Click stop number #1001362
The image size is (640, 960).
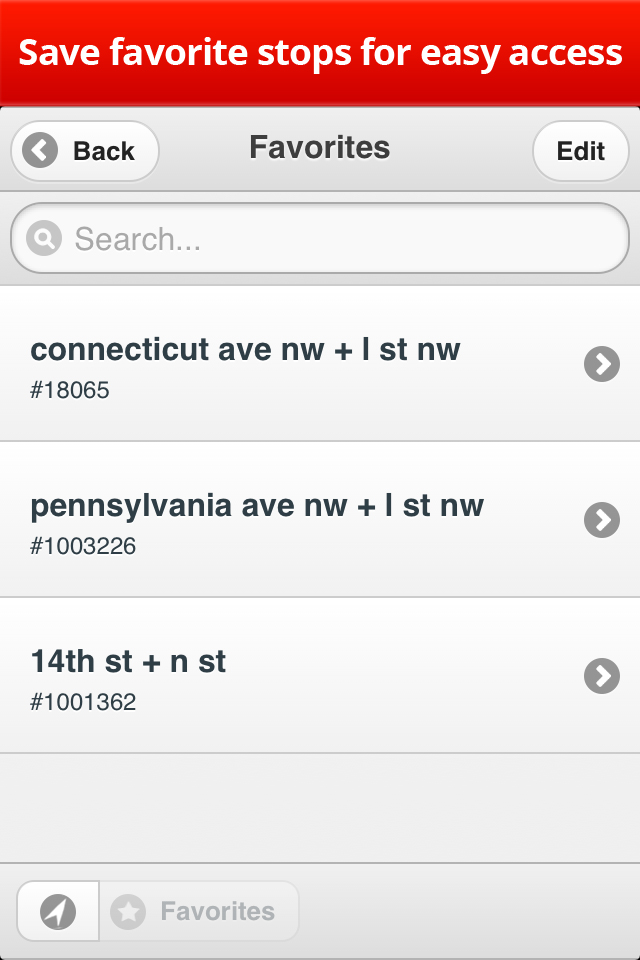point(83,702)
